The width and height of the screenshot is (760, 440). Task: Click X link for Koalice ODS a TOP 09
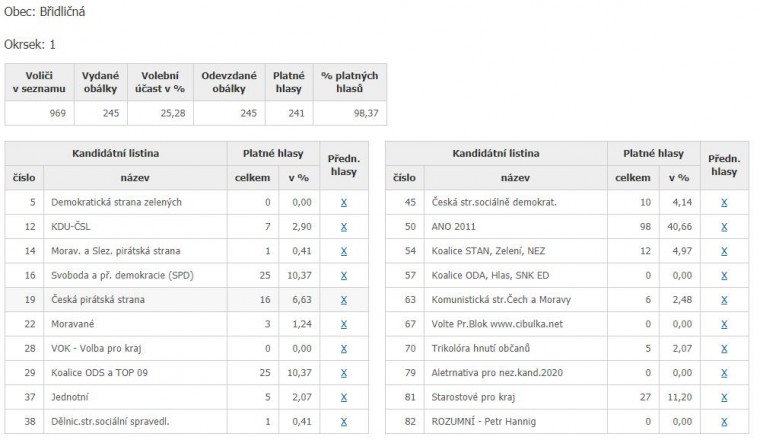tap(344, 373)
